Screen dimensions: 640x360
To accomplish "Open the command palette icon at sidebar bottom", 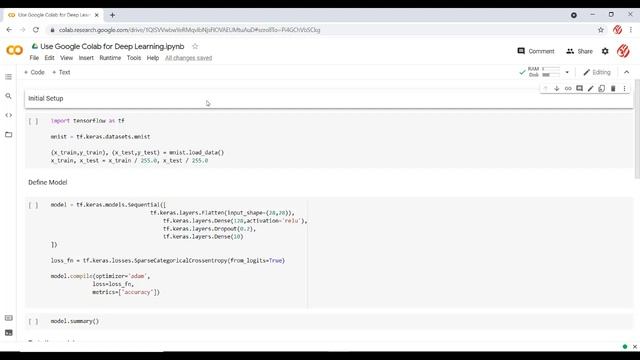I will click(x=9, y=318).
